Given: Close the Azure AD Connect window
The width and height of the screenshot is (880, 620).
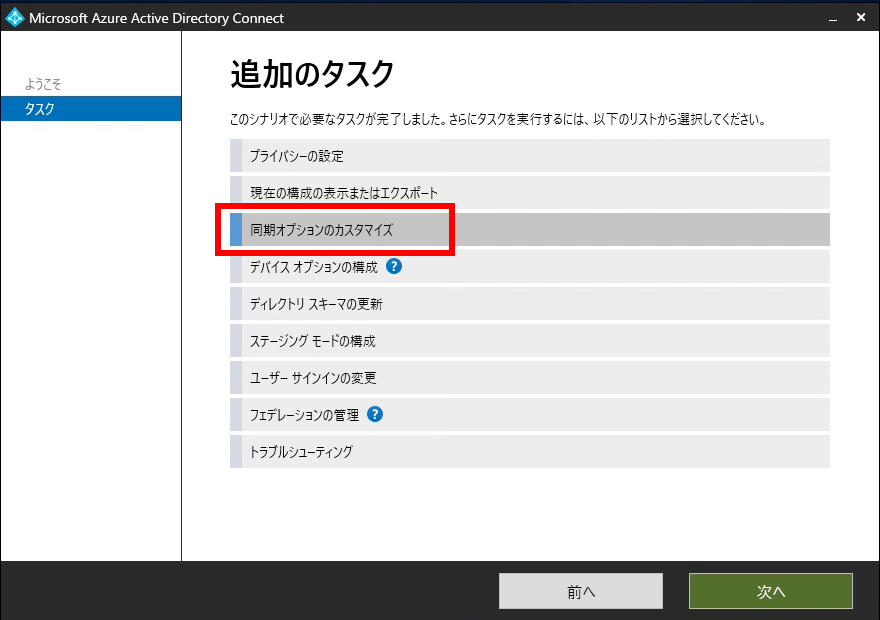Looking at the screenshot, I should coord(861,17).
